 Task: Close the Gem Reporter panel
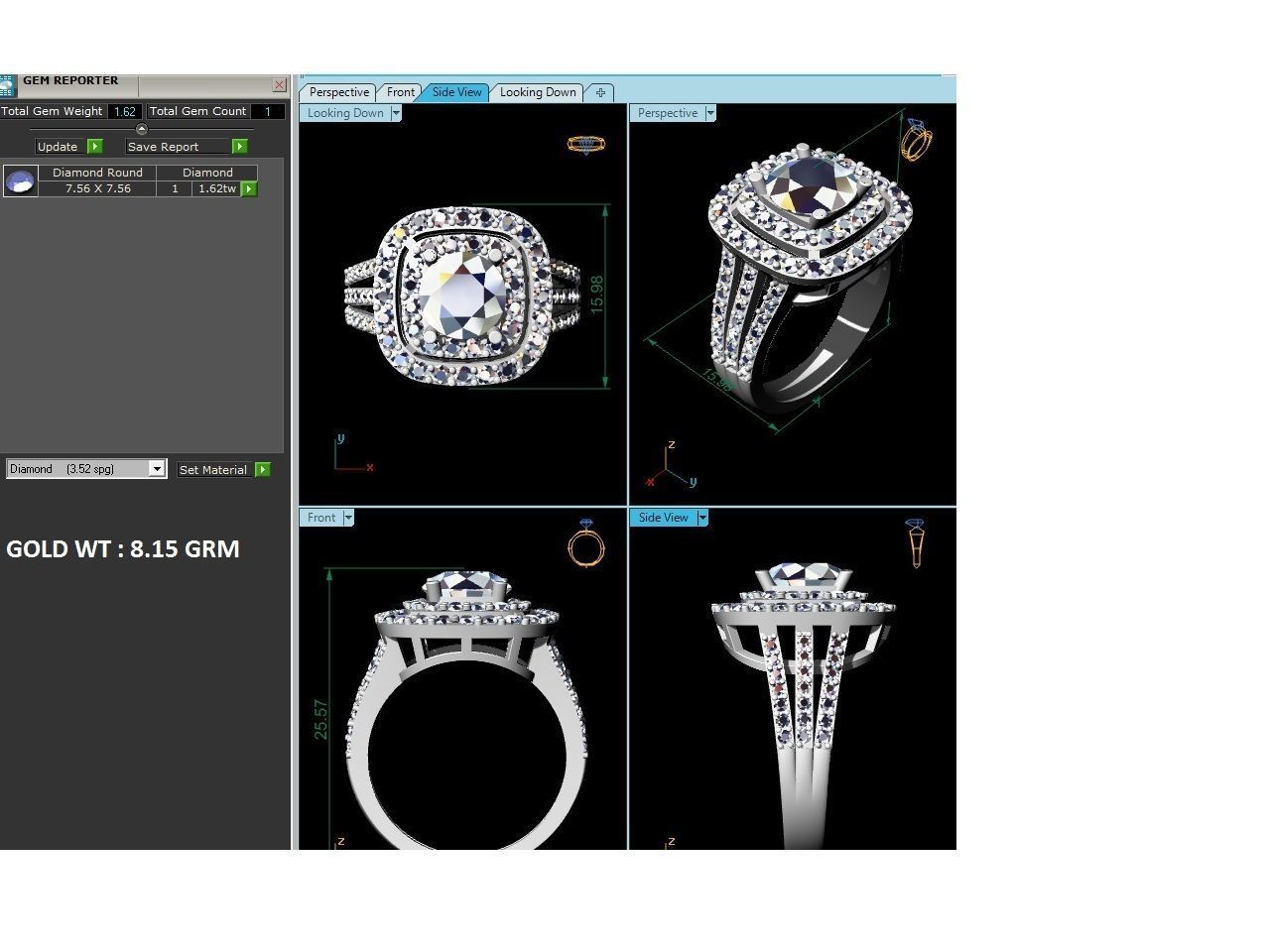[279, 85]
